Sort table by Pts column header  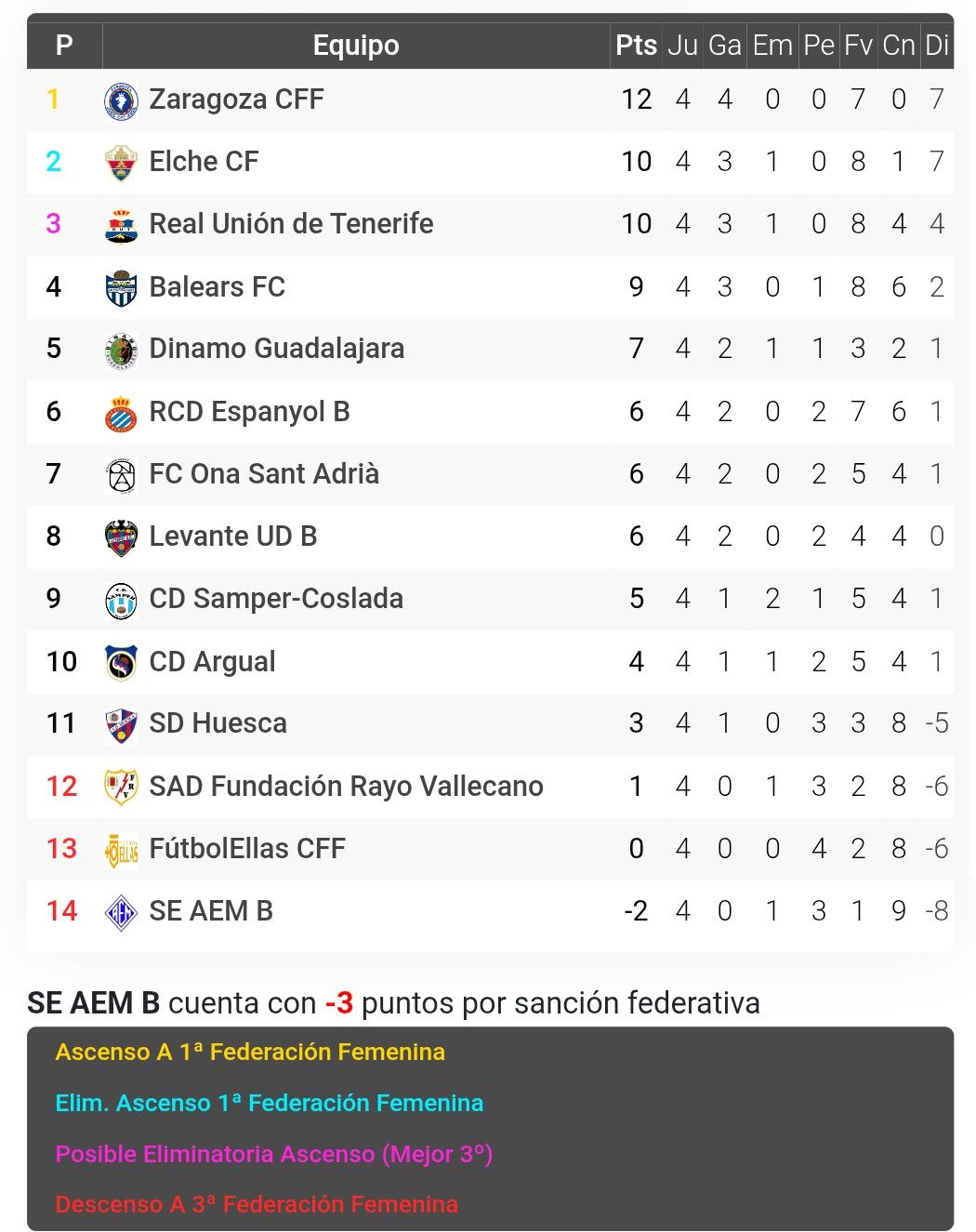pyautogui.click(x=636, y=45)
